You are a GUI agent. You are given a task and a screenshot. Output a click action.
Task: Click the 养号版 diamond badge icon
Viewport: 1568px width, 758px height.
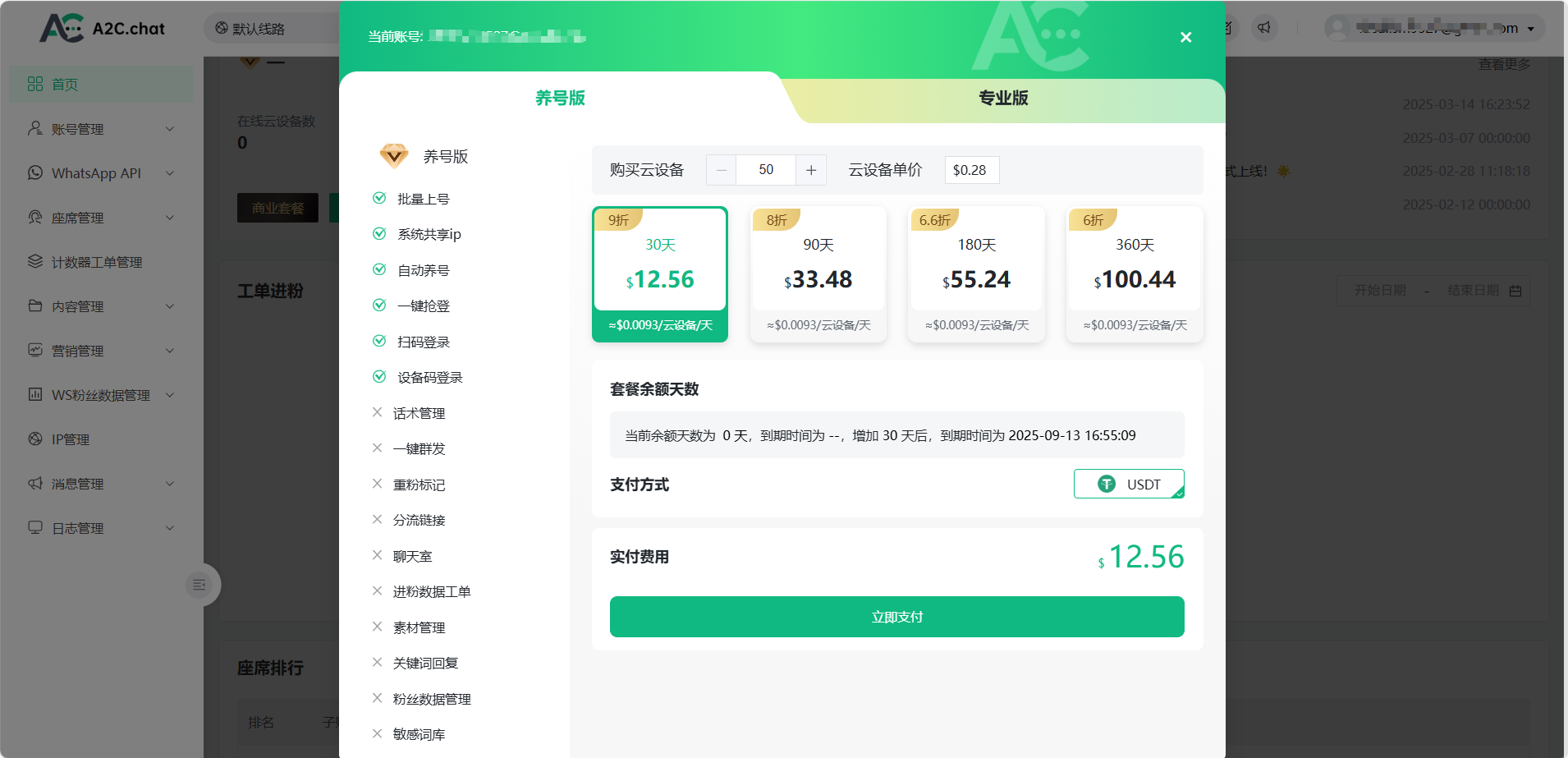pos(394,156)
